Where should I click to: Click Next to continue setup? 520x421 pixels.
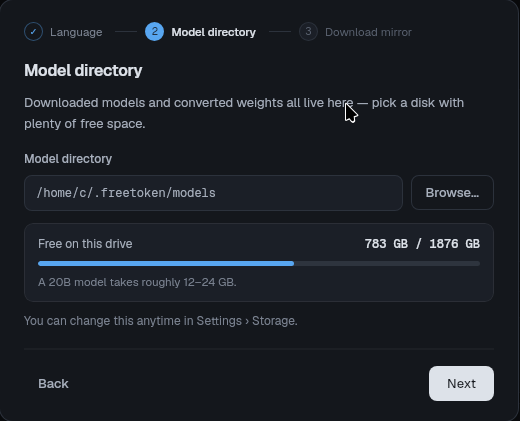tap(461, 384)
